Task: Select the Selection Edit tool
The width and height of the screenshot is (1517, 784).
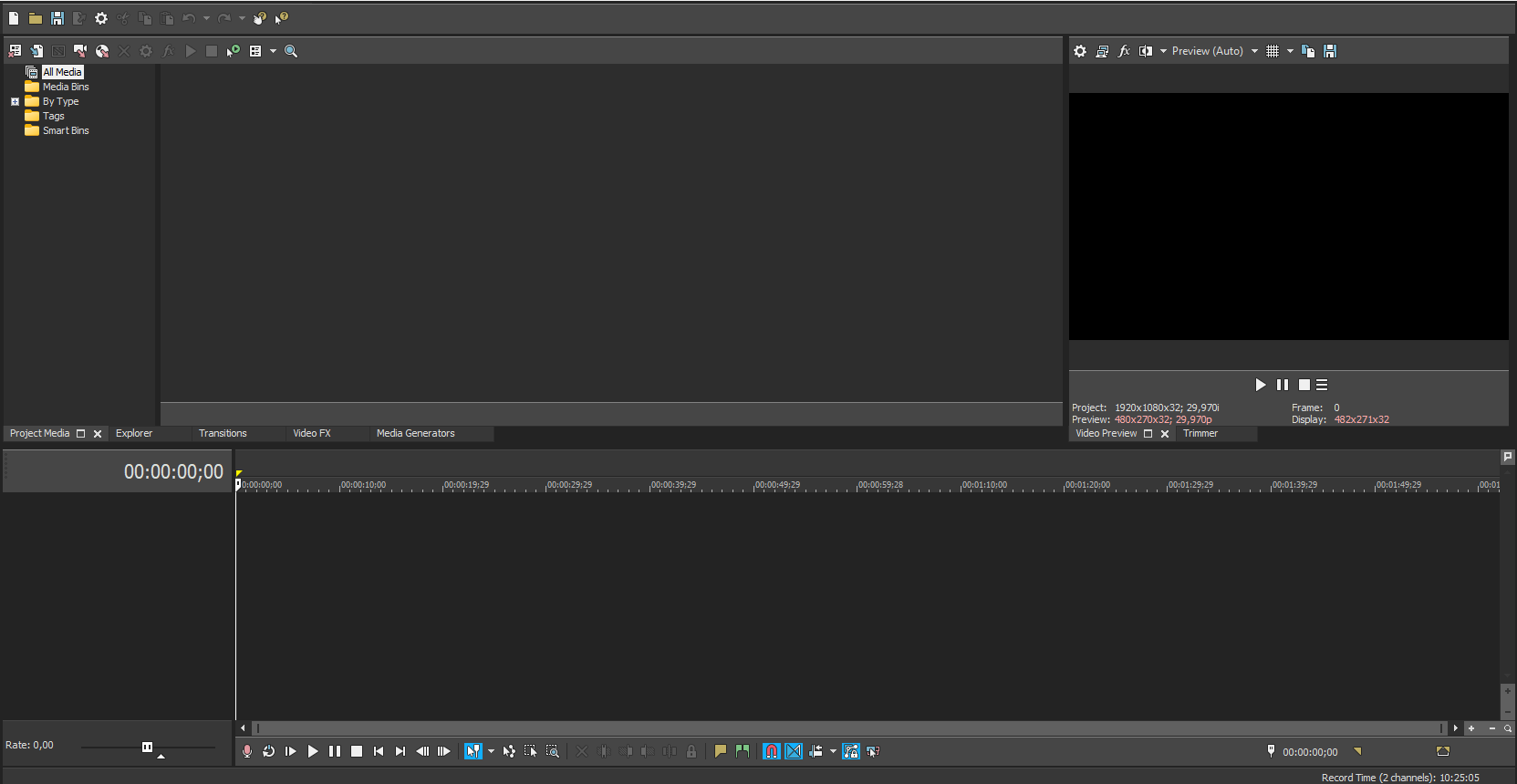Action: click(x=531, y=751)
